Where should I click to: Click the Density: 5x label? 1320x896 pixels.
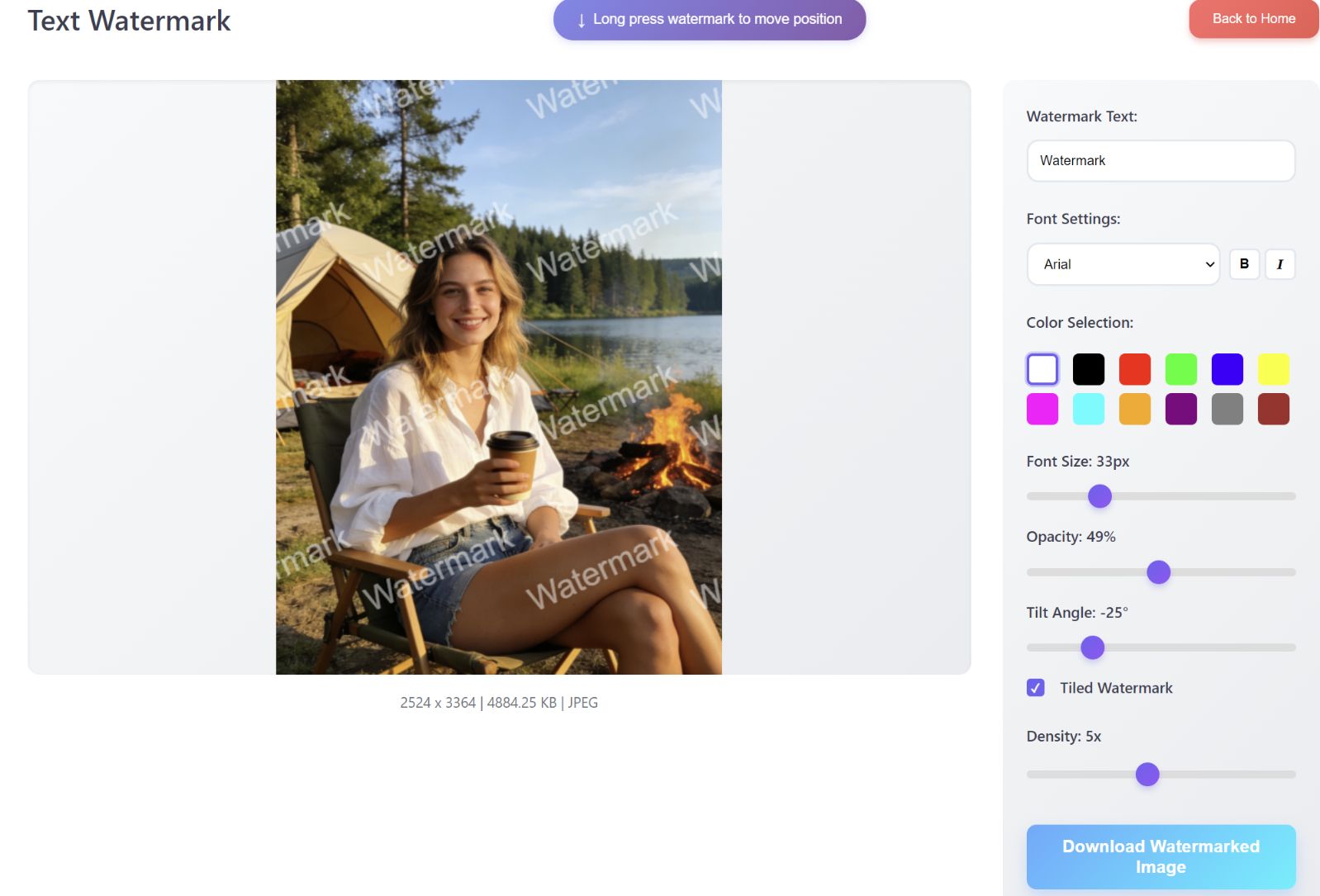[x=1064, y=737]
